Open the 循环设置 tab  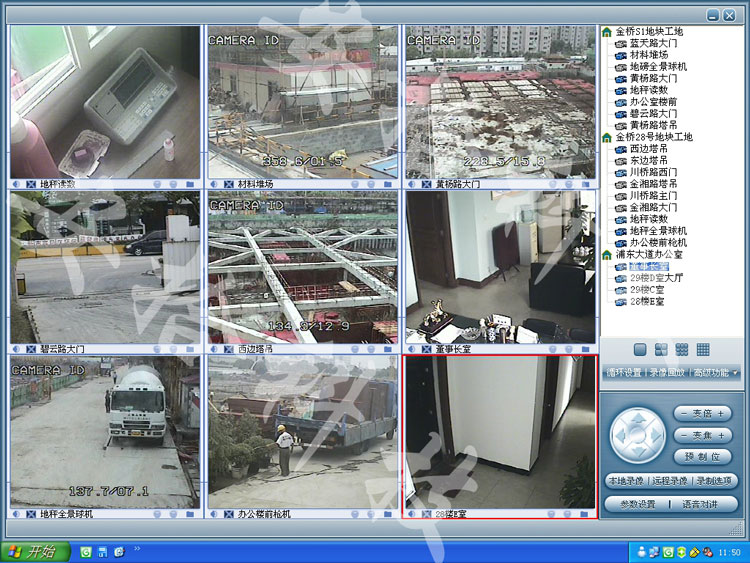623,373
